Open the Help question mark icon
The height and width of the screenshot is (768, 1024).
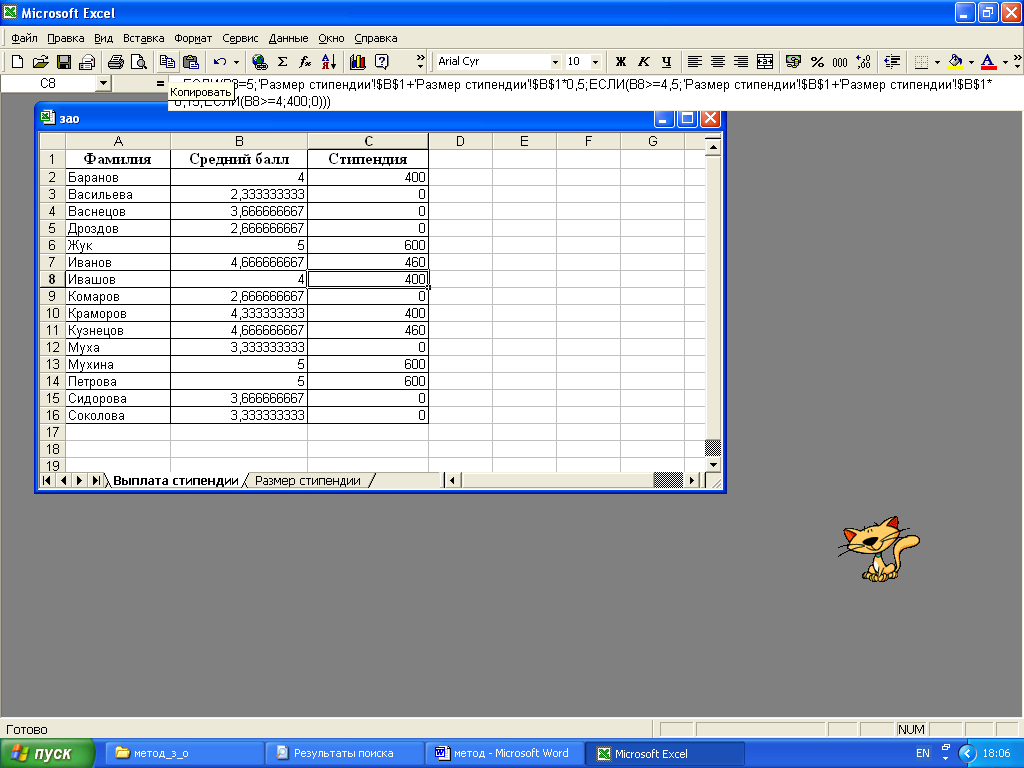coord(381,61)
